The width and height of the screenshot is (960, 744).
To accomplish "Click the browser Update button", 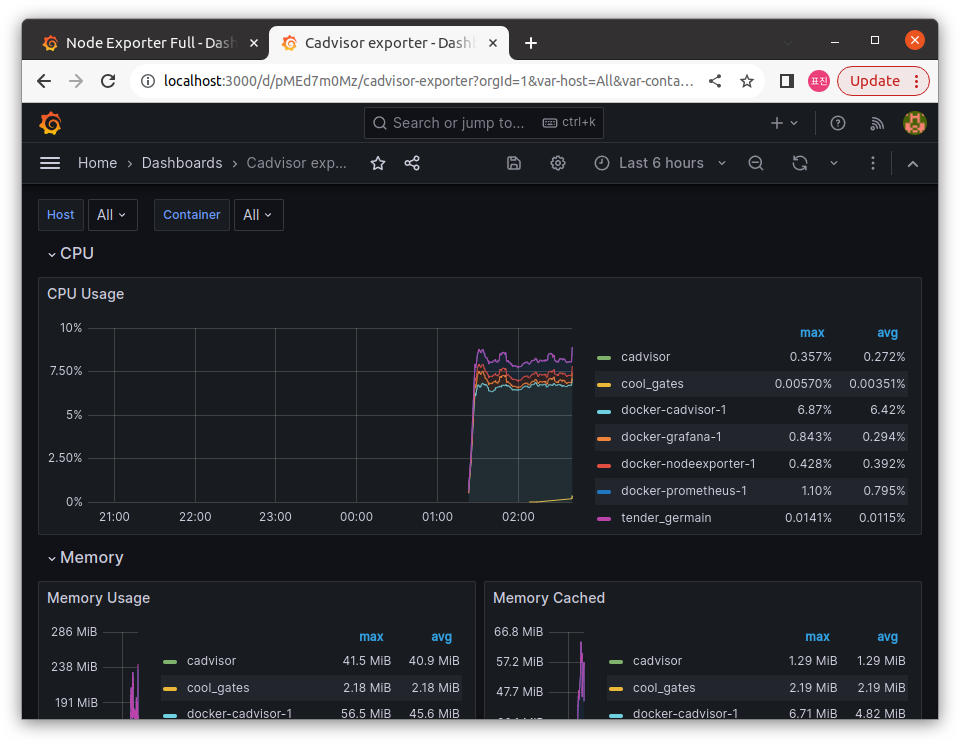I will 883,81.
